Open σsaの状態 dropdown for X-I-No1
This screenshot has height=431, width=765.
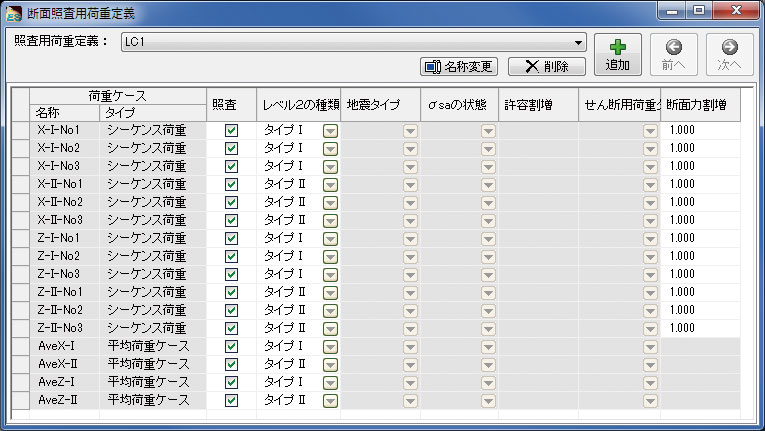coord(488,131)
